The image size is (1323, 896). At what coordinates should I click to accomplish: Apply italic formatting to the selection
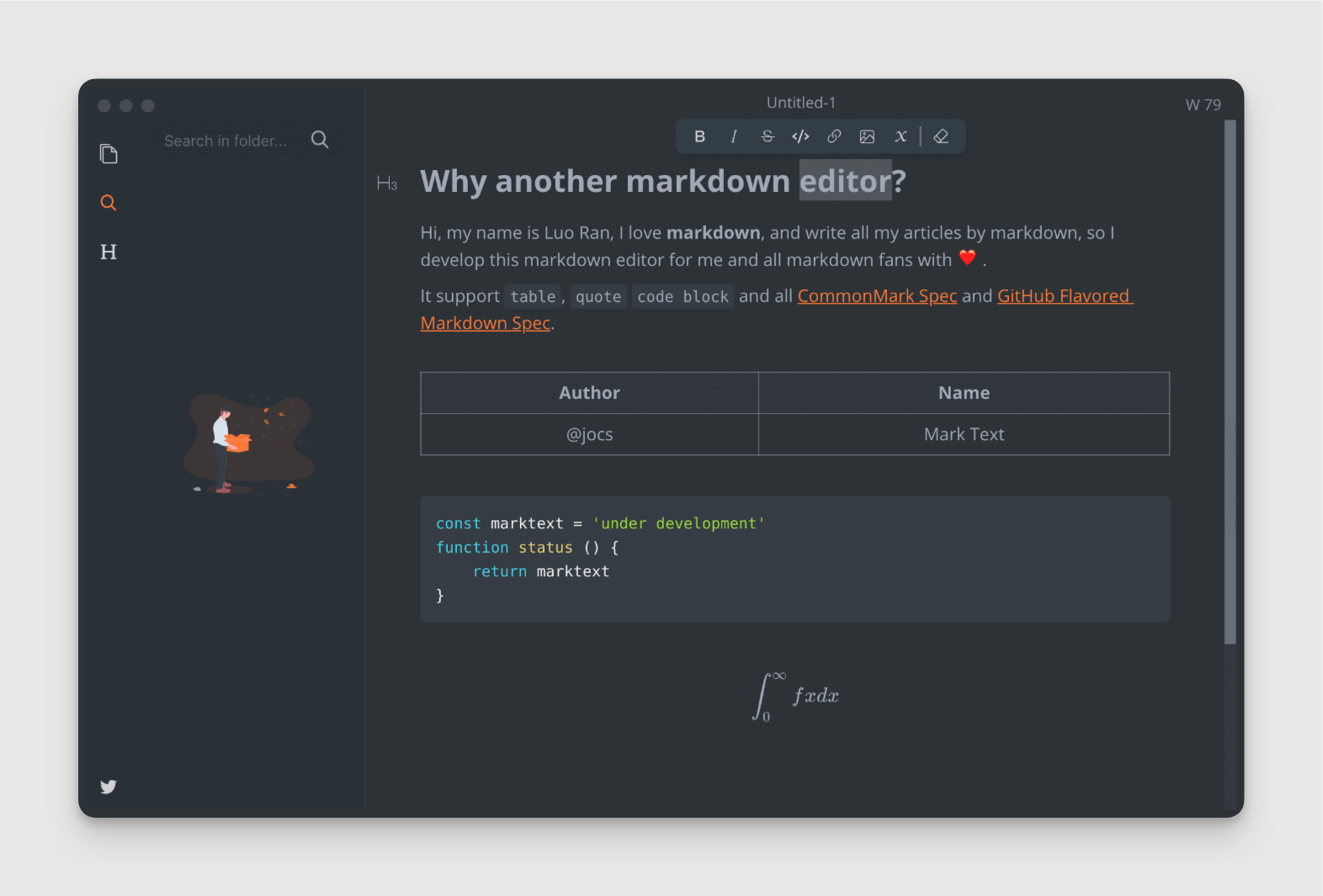(734, 136)
